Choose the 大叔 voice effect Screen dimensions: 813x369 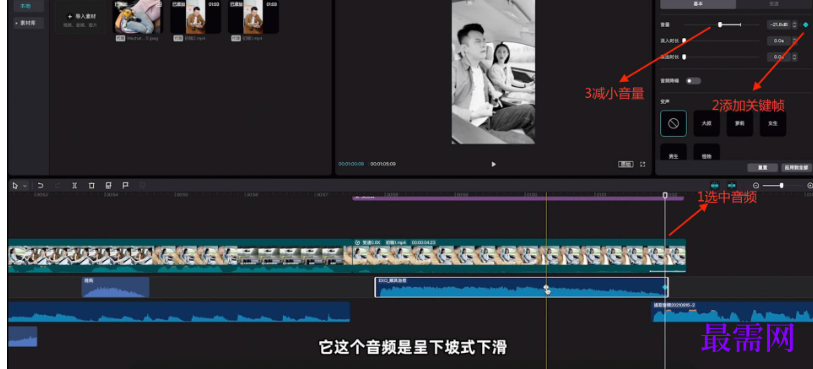coord(706,123)
